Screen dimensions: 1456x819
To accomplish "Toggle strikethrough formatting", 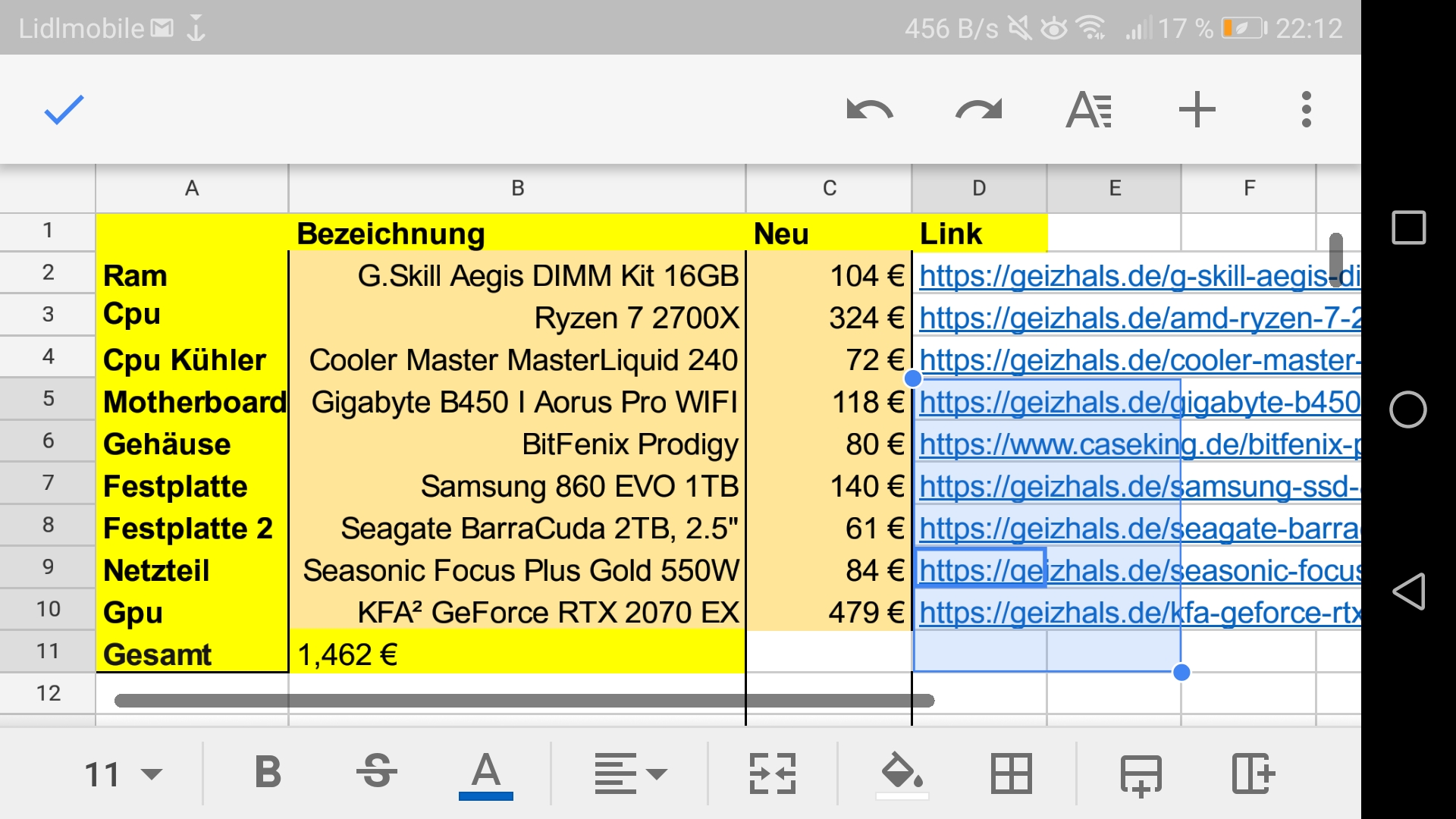I will [376, 773].
